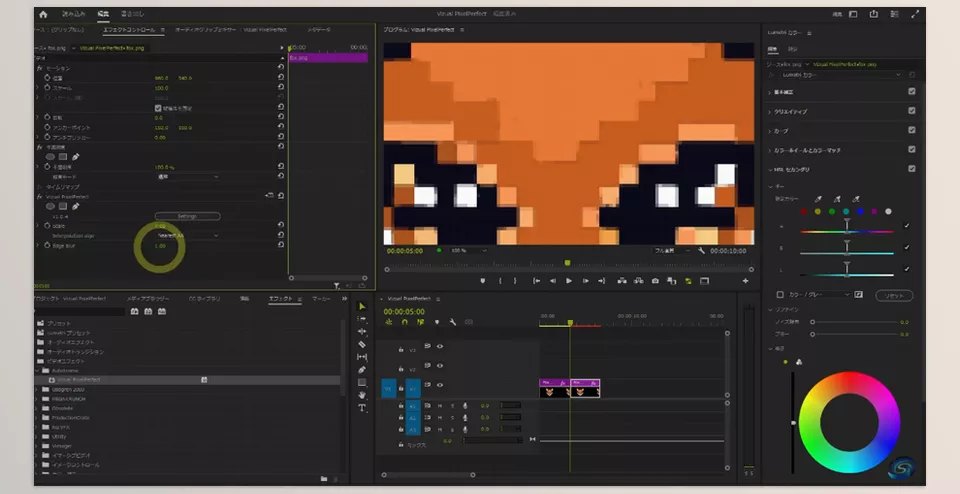The height and width of the screenshot is (494, 960).
Task: Collapse the Autokroma effects folder
Action: pos(37,370)
